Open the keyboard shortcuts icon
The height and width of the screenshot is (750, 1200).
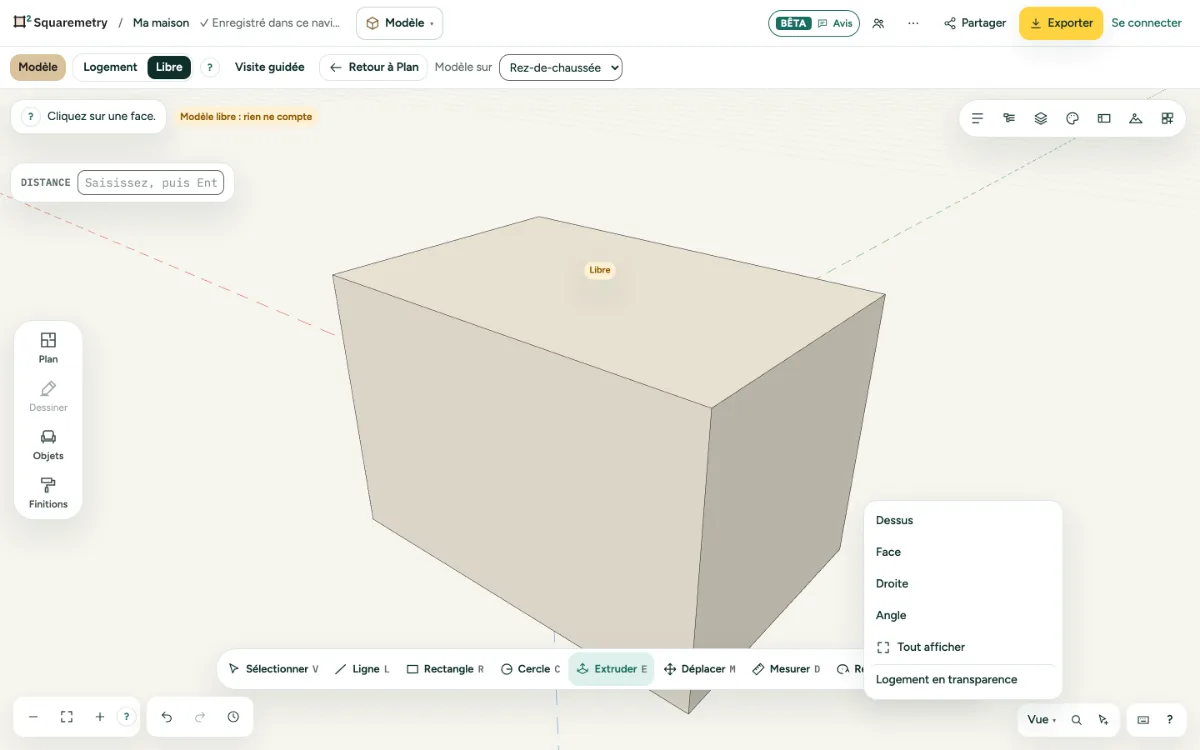coord(1143,719)
